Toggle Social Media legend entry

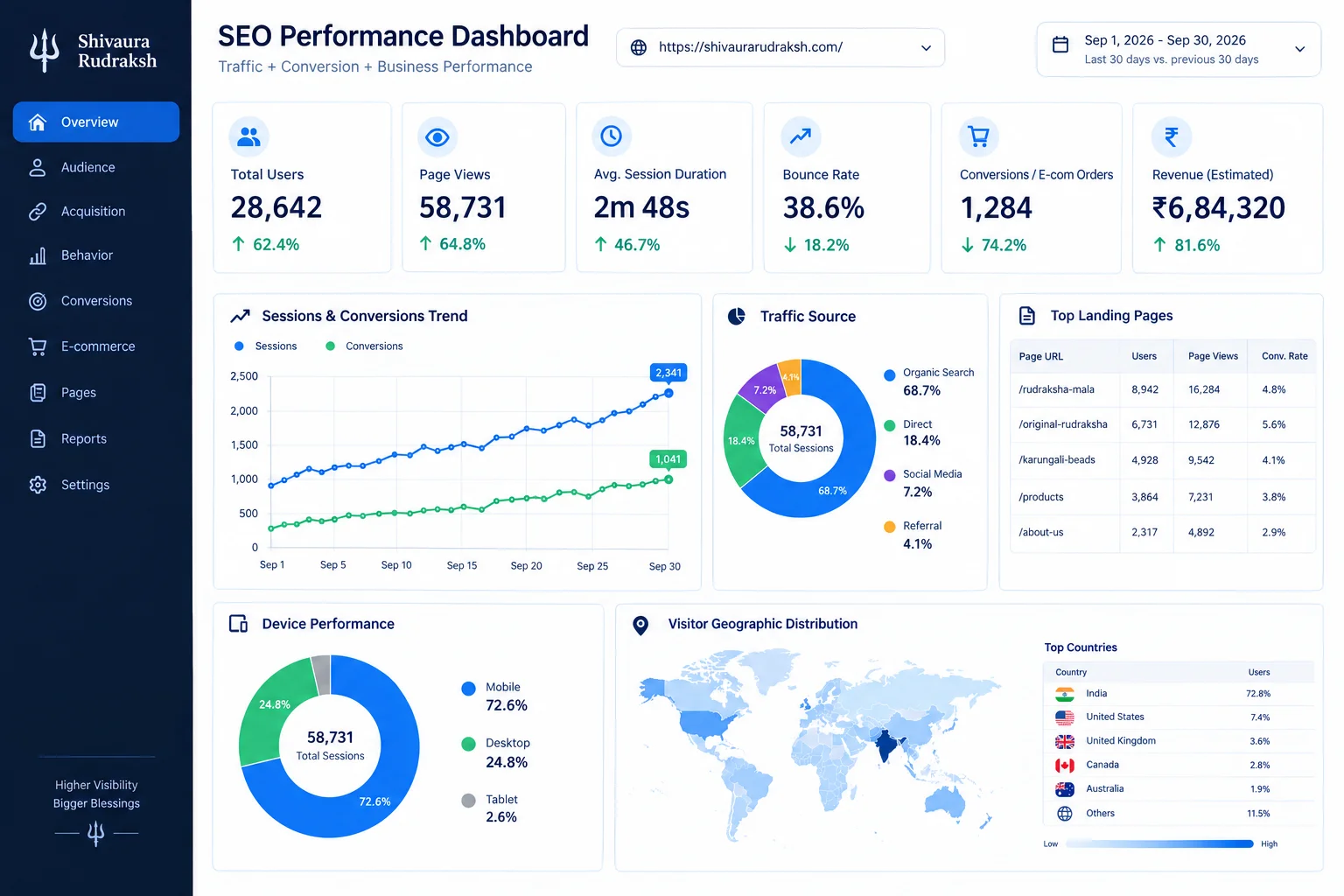click(x=922, y=483)
